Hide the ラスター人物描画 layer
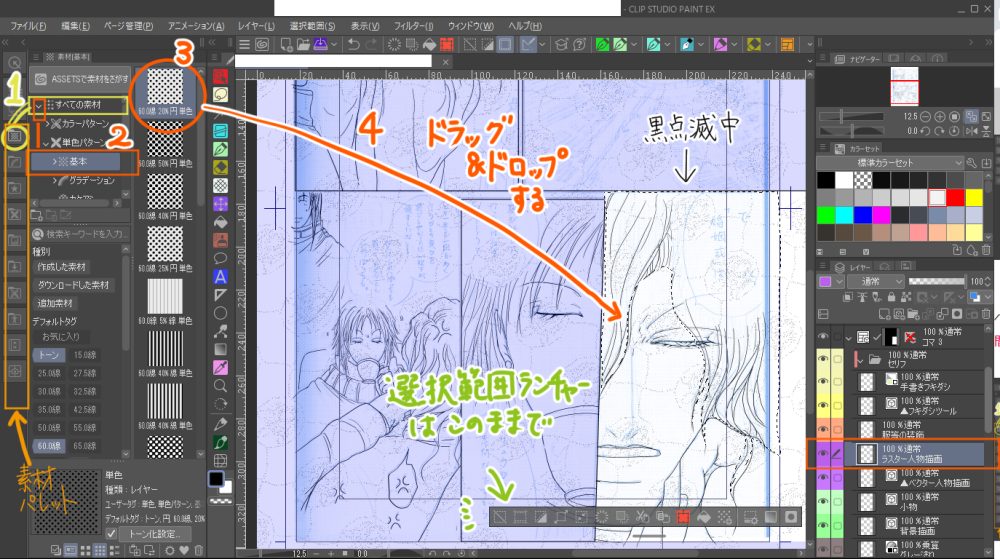Screen dimensions: 1000x559 [823, 453]
